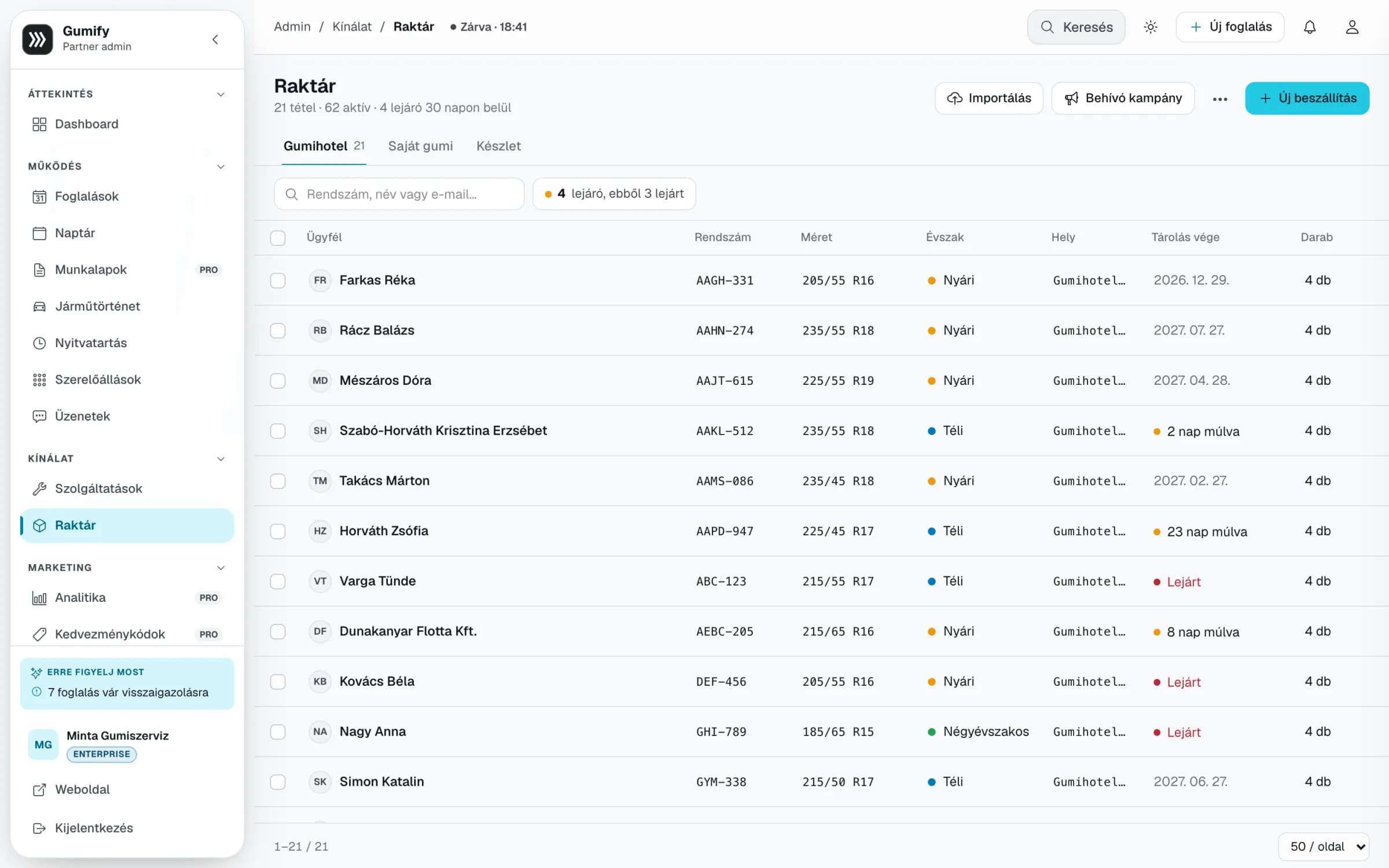Switch to the Készlet tab

coord(498,146)
